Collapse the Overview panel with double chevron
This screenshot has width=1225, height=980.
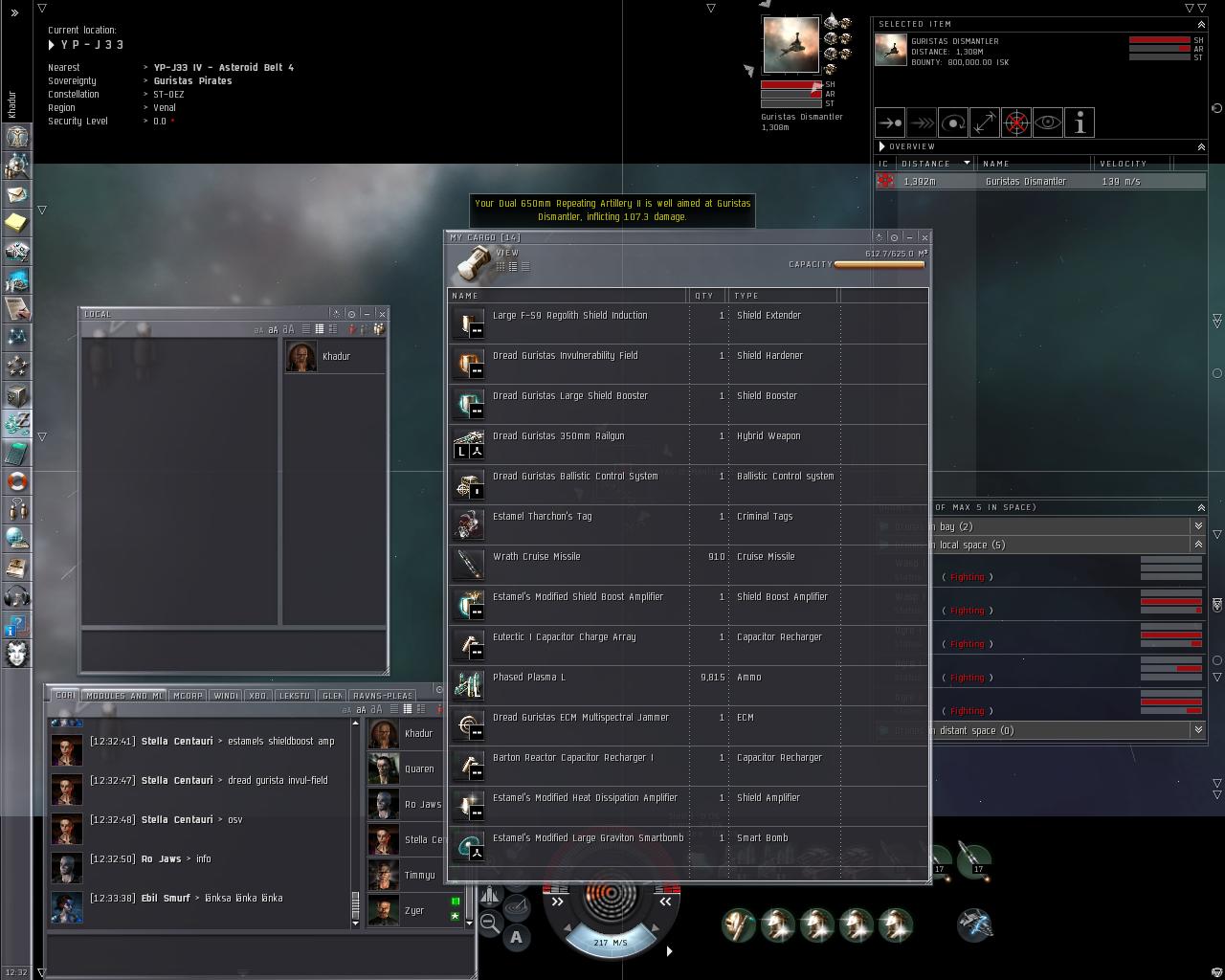pyautogui.click(x=1201, y=146)
